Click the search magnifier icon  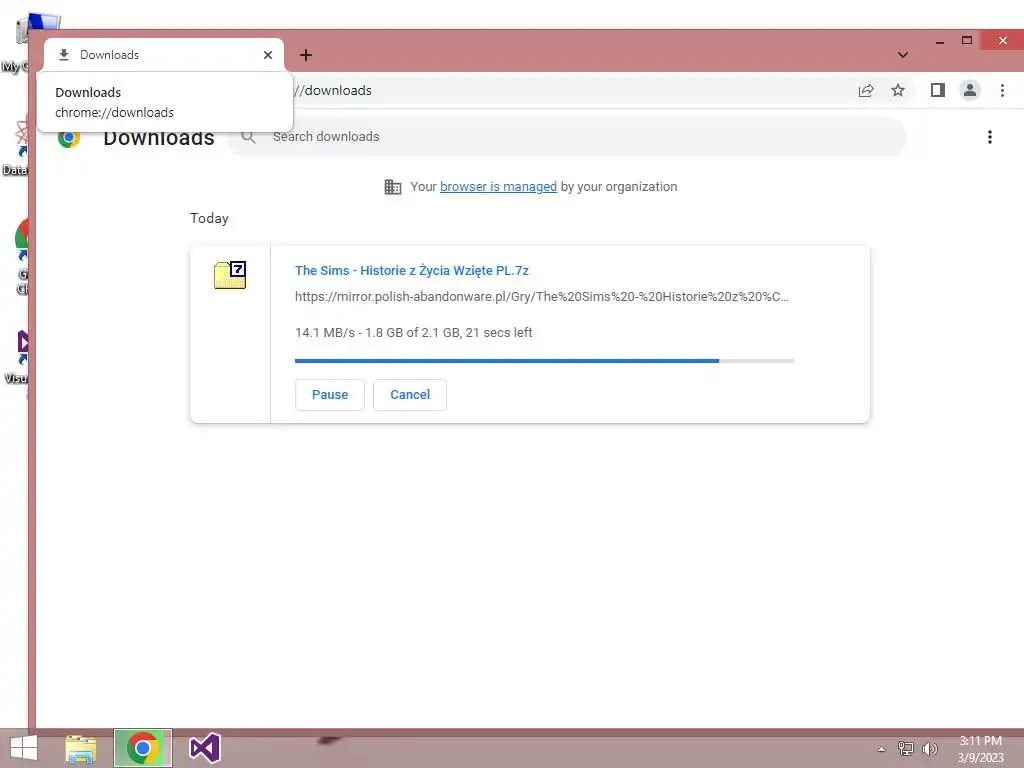click(x=248, y=136)
